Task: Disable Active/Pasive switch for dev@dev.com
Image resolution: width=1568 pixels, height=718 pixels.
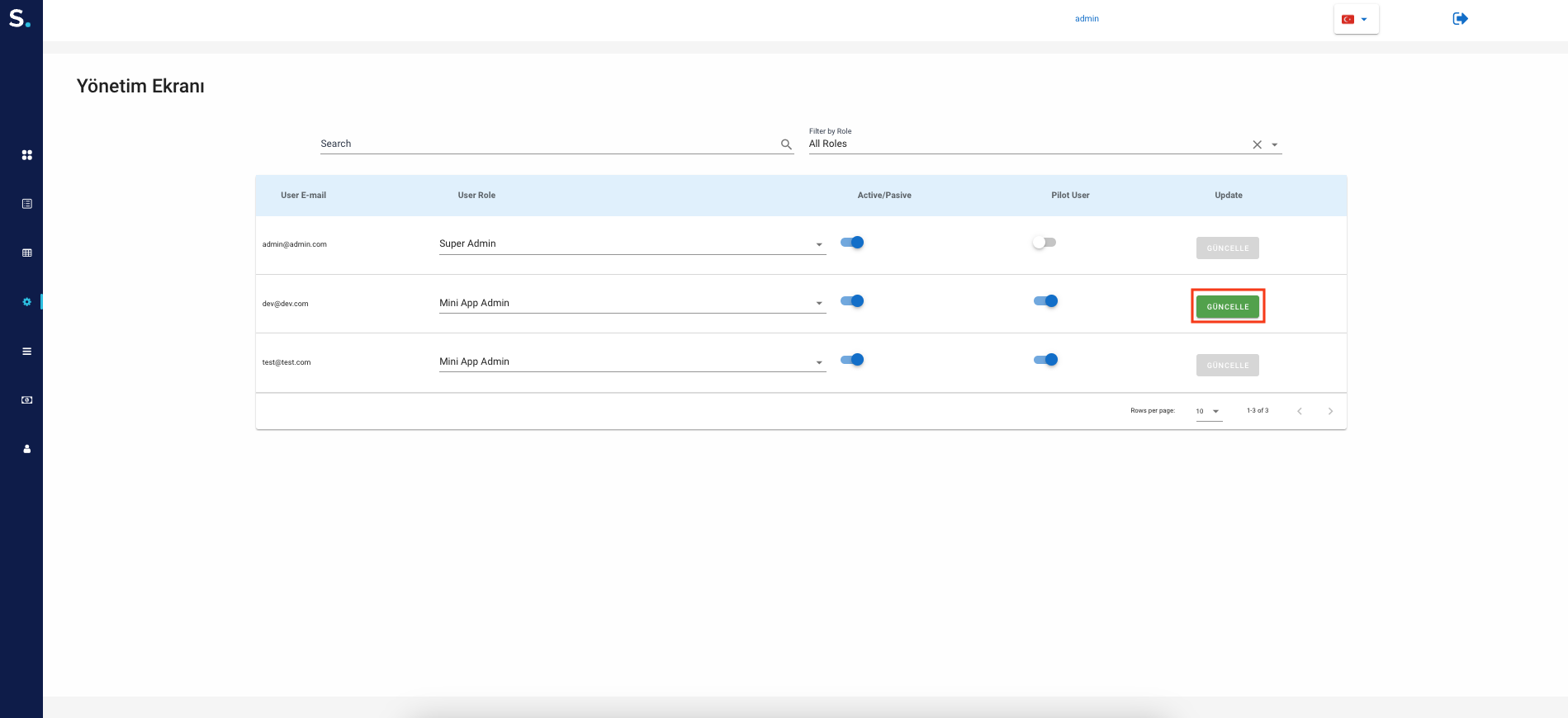Action: click(x=852, y=301)
